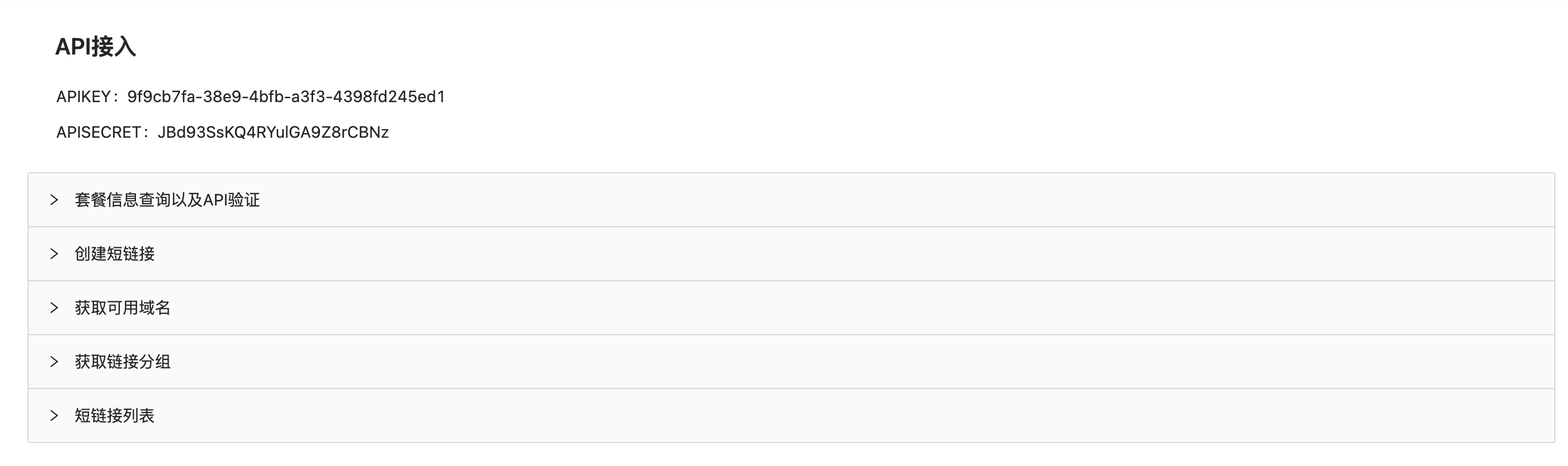The height and width of the screenshot is (466, 1568).
Task: Click the 套餐信息查询以及API验证 title text
Action: click(167, 200)
